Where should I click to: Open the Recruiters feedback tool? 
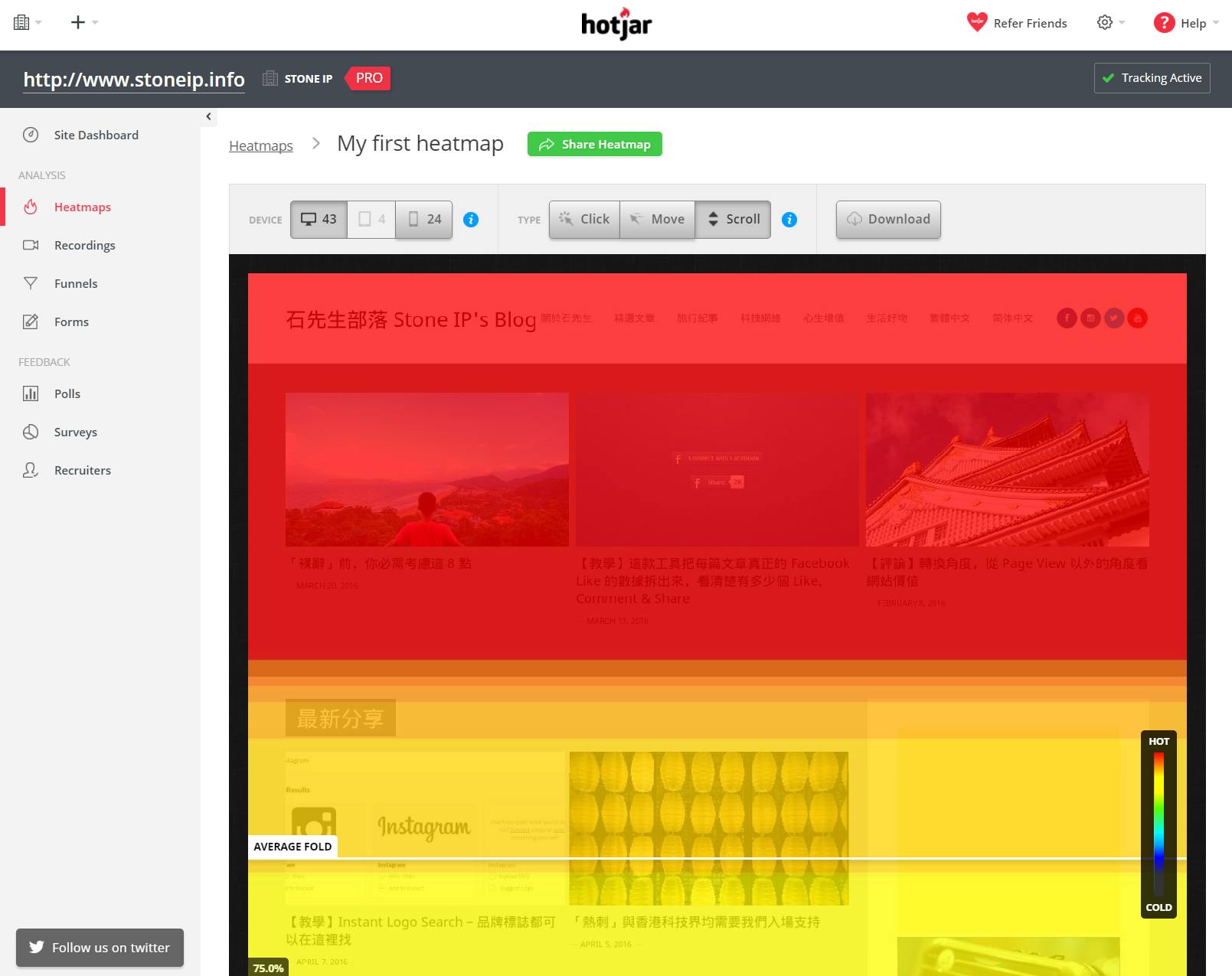pos(82,470)
